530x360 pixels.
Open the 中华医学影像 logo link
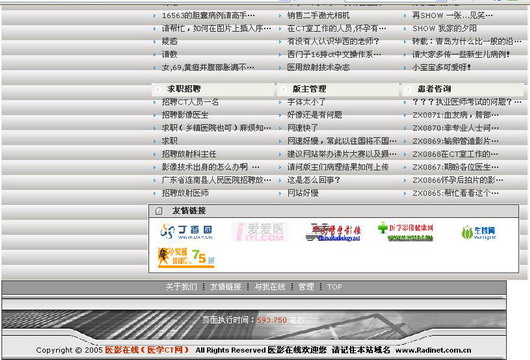pyautogui.click(x=333, y=232)
